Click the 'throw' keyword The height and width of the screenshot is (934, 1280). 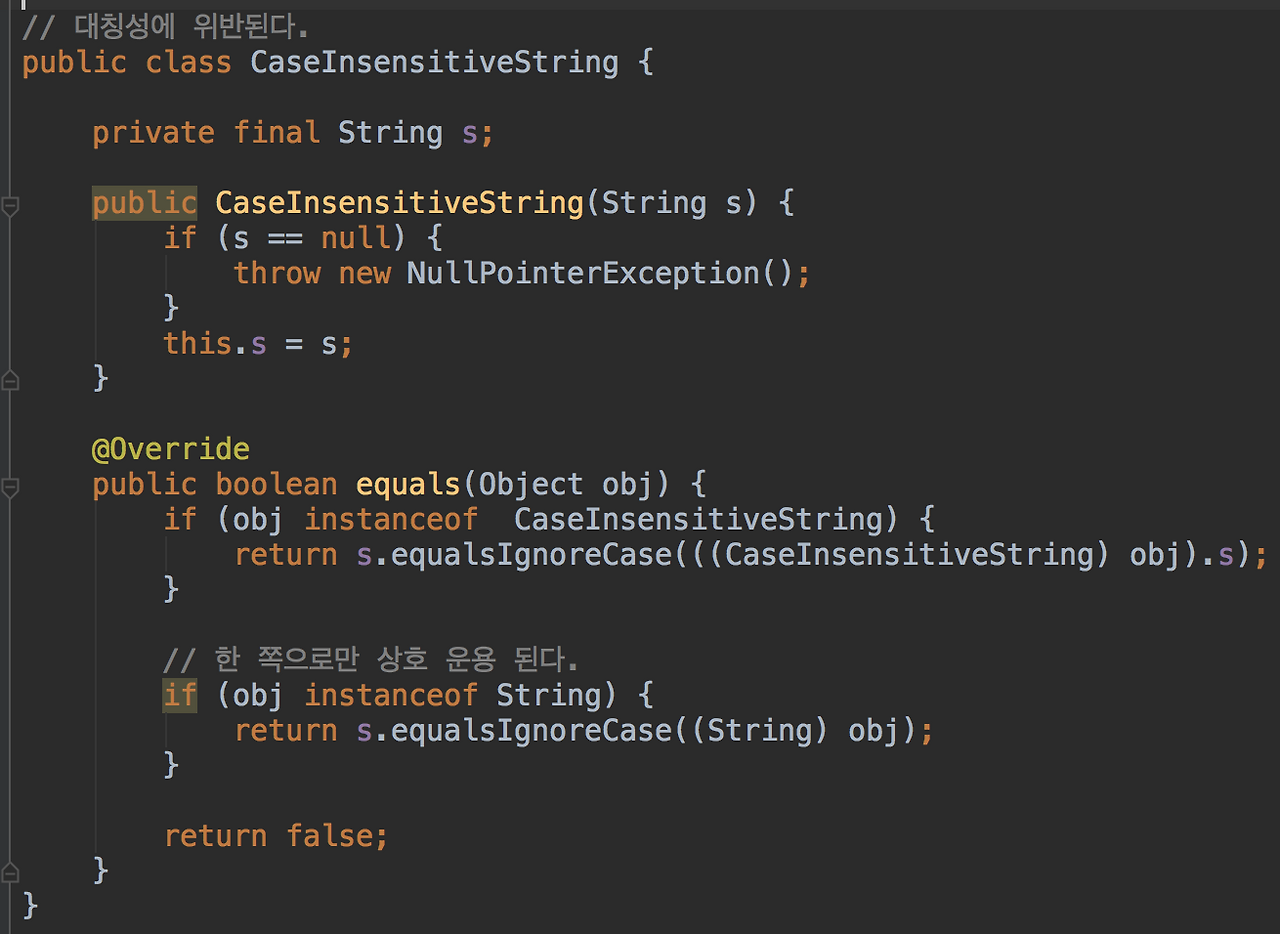tap(277, 273)
